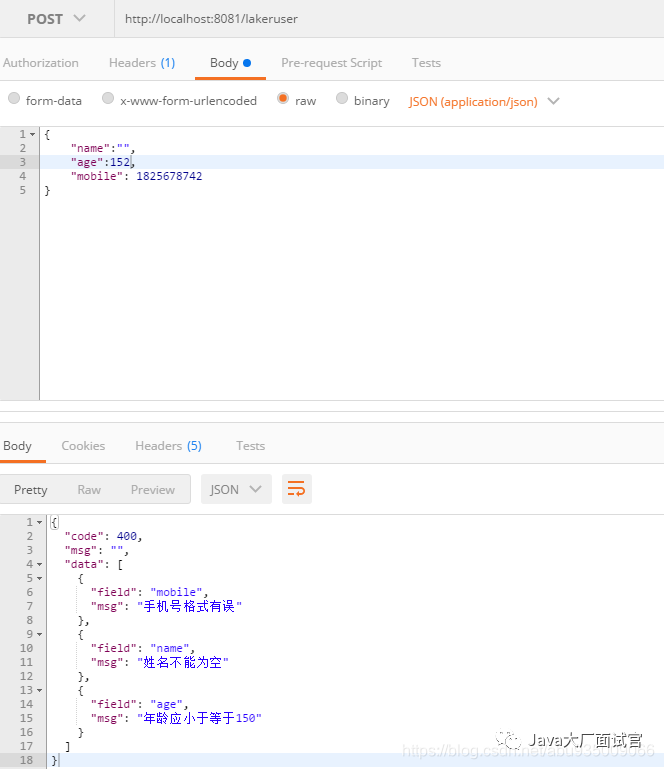Fold the mobile error object at line 5

pos(40,579)
